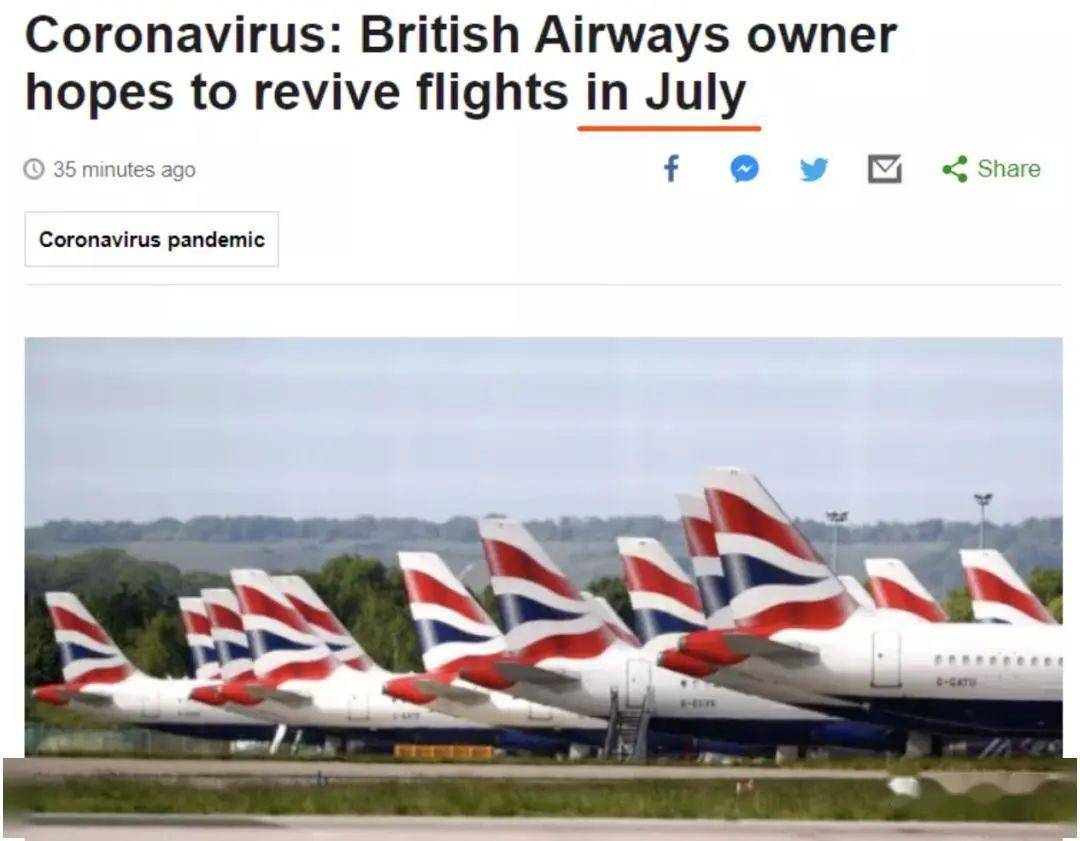
Task: Click the underlined 'in July' headline text
Action: [666, 92]
